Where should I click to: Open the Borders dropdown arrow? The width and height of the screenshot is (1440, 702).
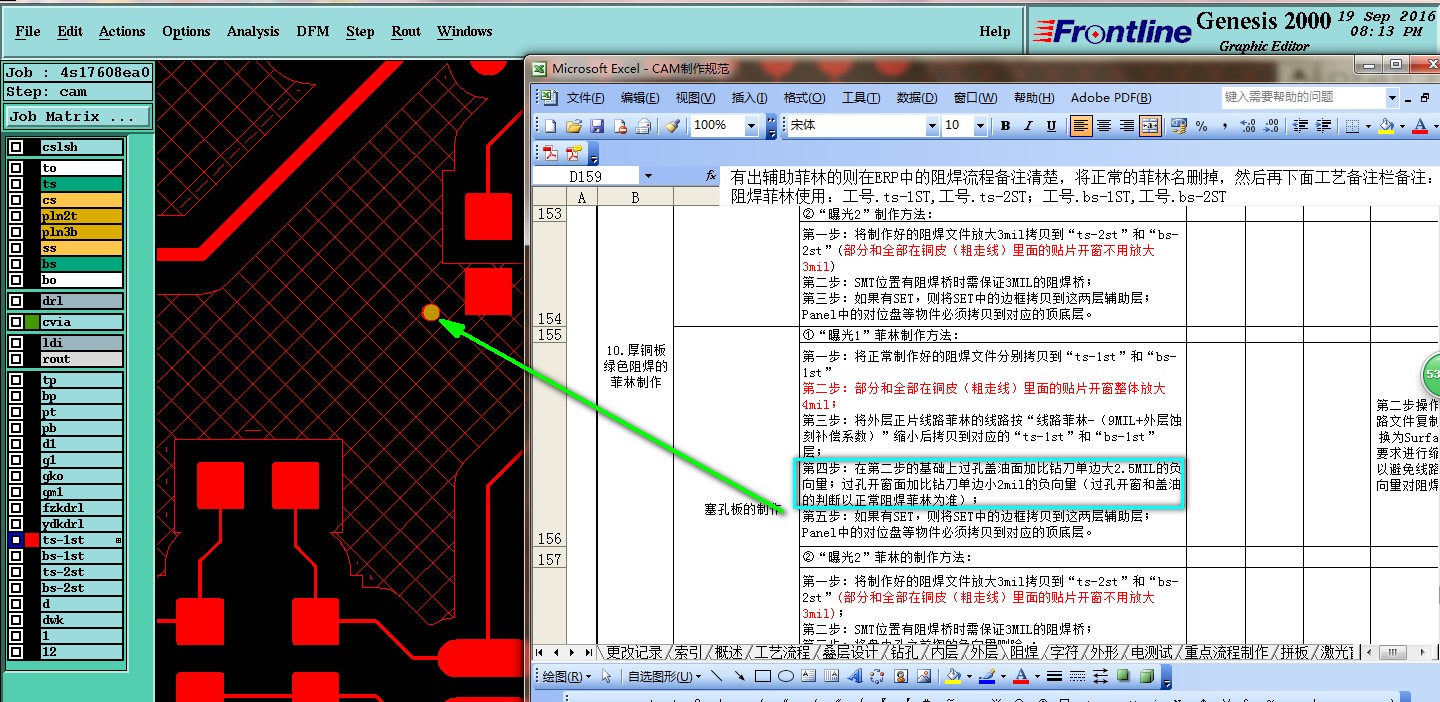1369,126
